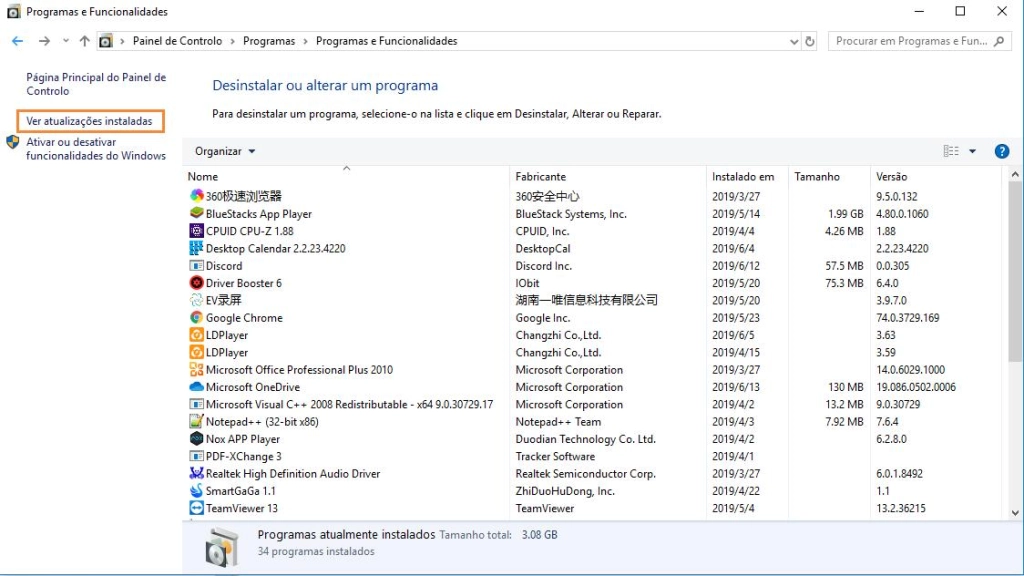
Task: Click the Control Panel icon in address bar
Action: pyautogui.click(x=105, y=41)
